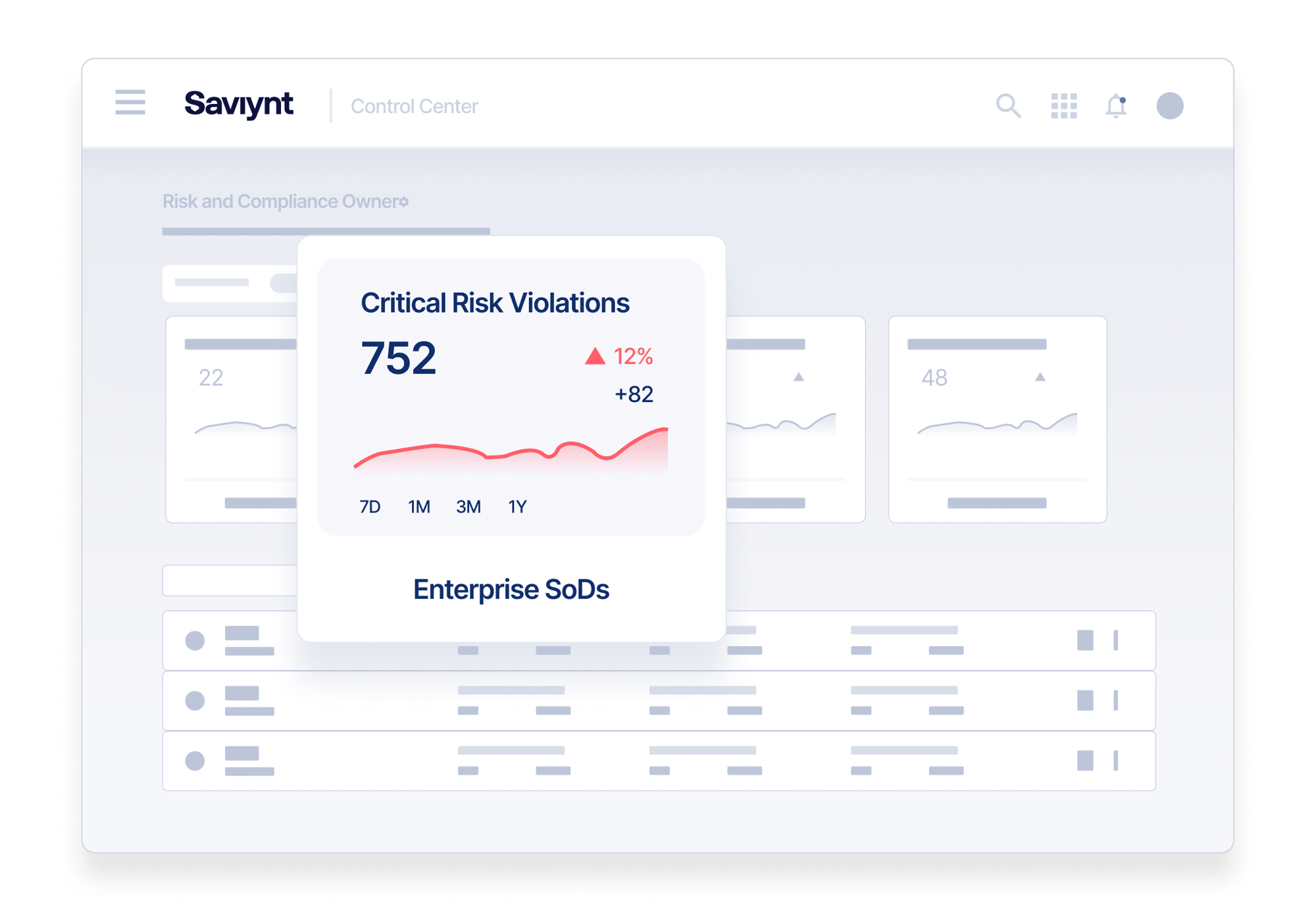
Task: Select the third table row radio circle
Action: coord(195,761)
